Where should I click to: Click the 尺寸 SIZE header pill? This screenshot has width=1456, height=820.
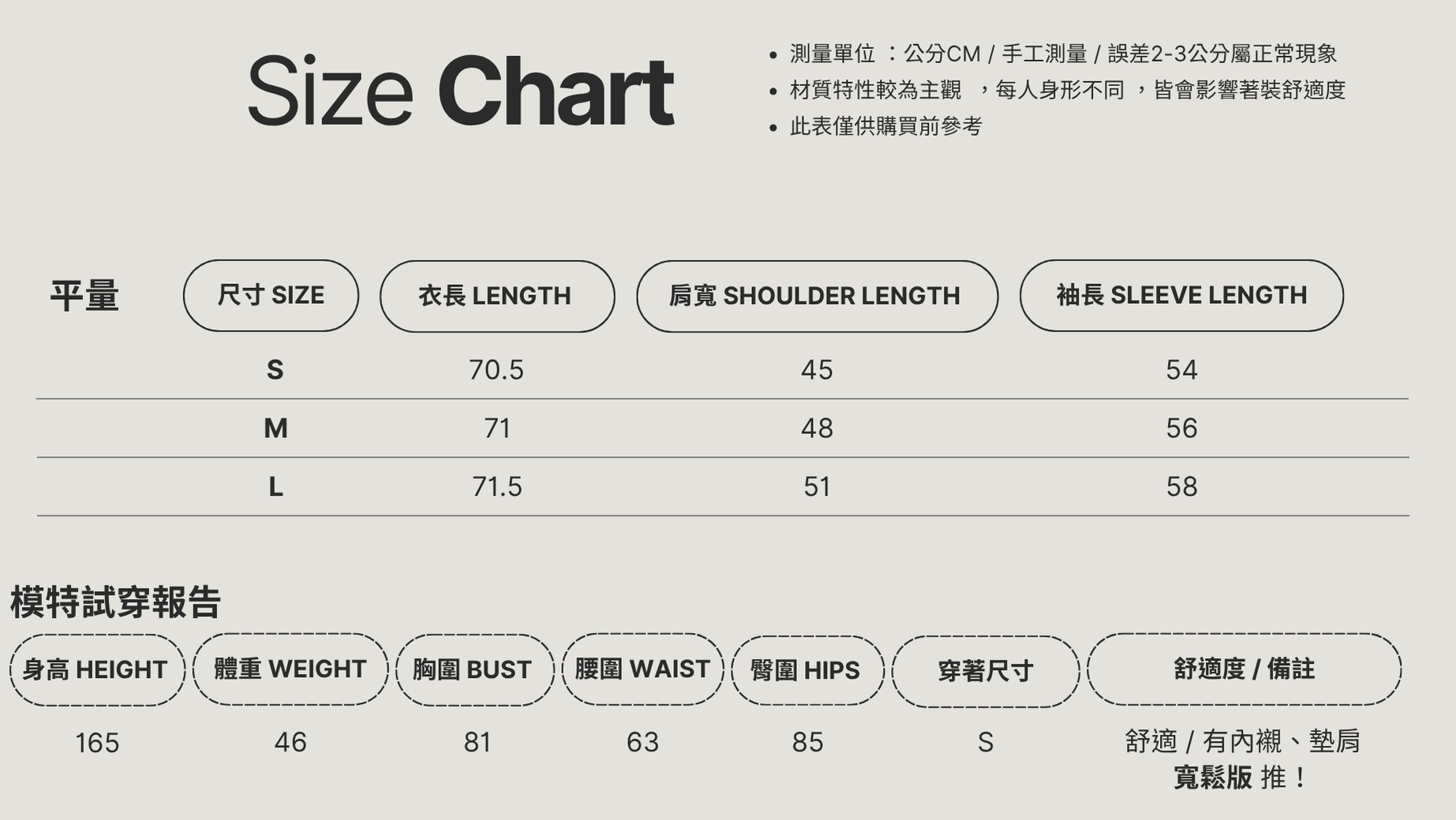[x=271, y=295]
